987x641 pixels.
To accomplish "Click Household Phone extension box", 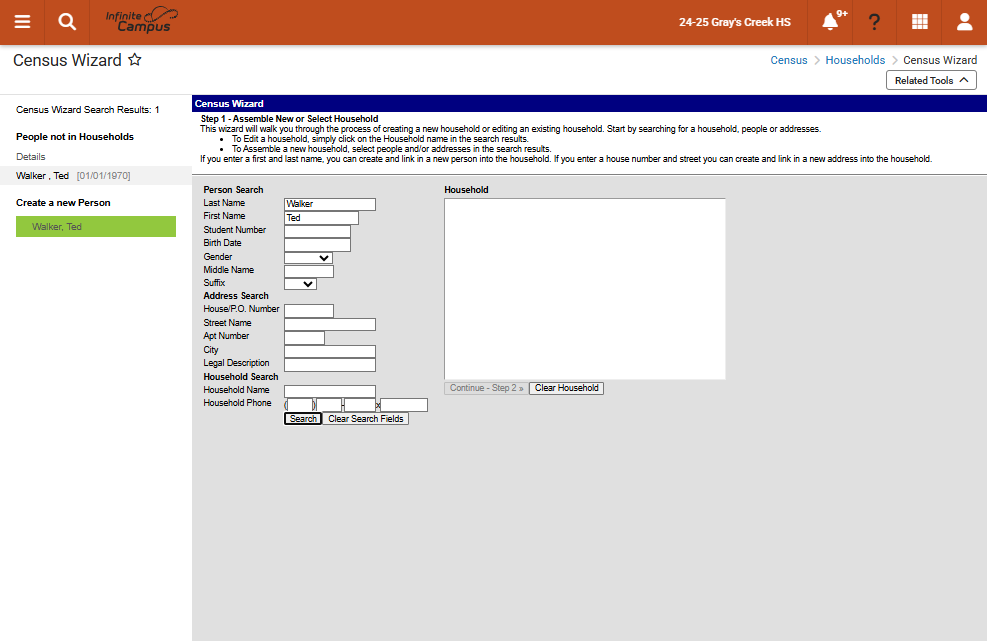I will coord(404,405).
